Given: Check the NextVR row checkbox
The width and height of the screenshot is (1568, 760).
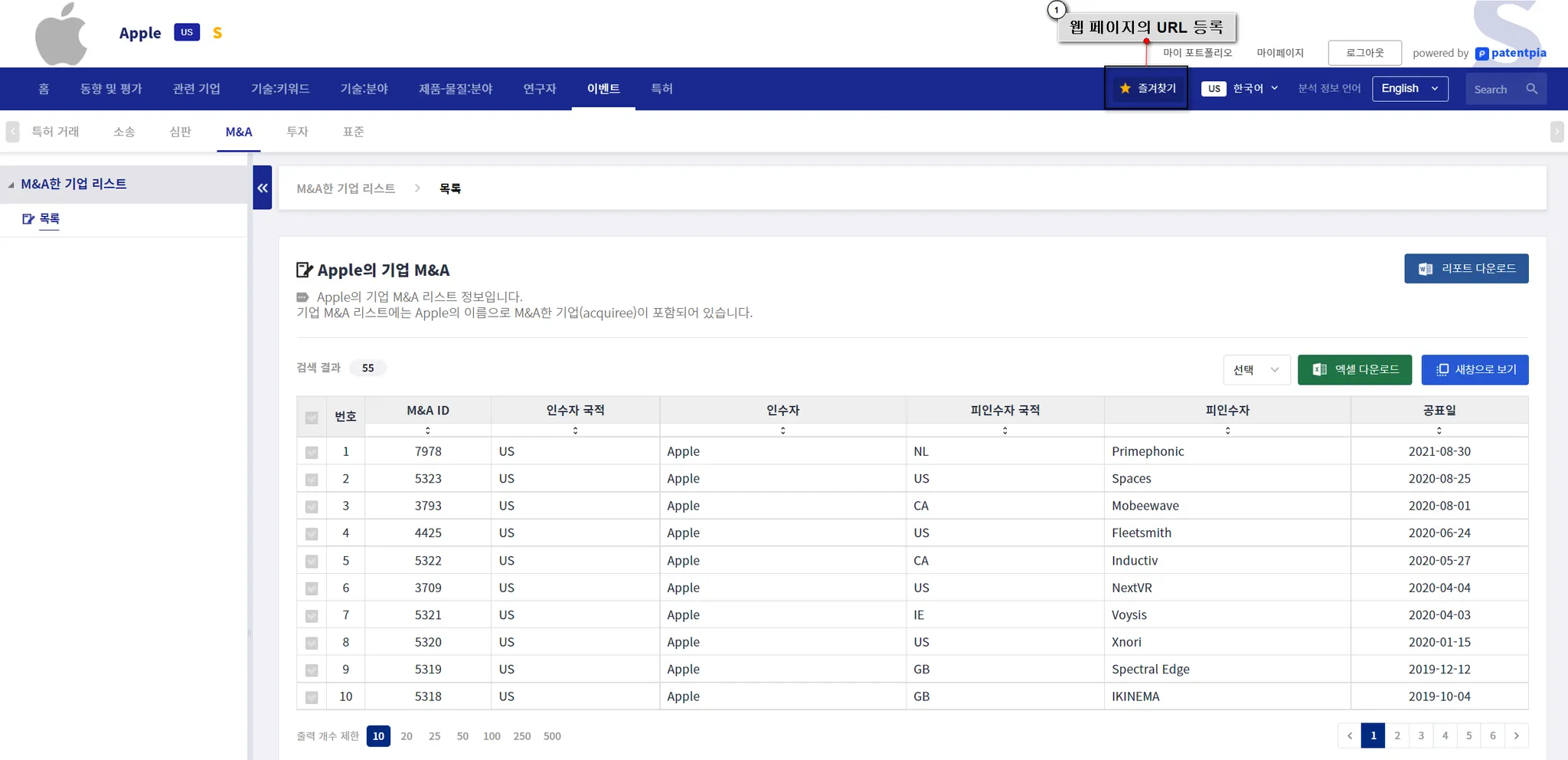Looking at the screenshot, I should click(x=312, y=588).
